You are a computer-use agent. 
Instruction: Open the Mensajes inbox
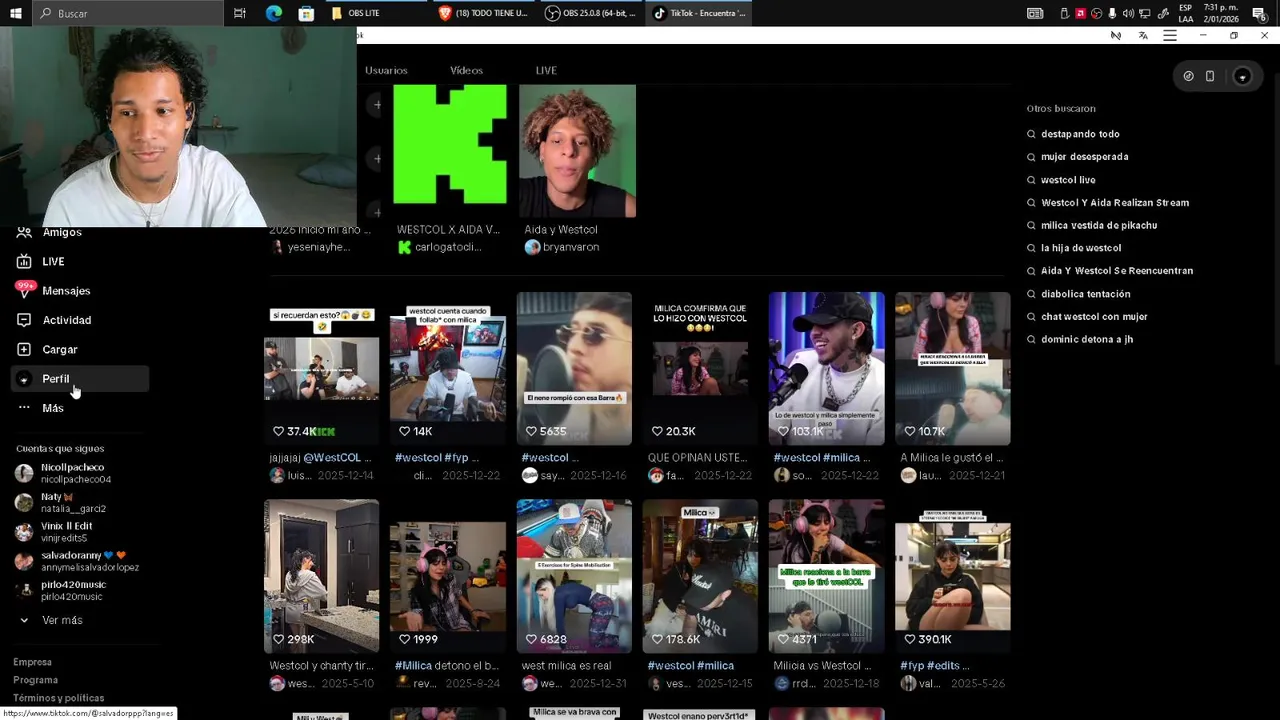tap(66, 291)
